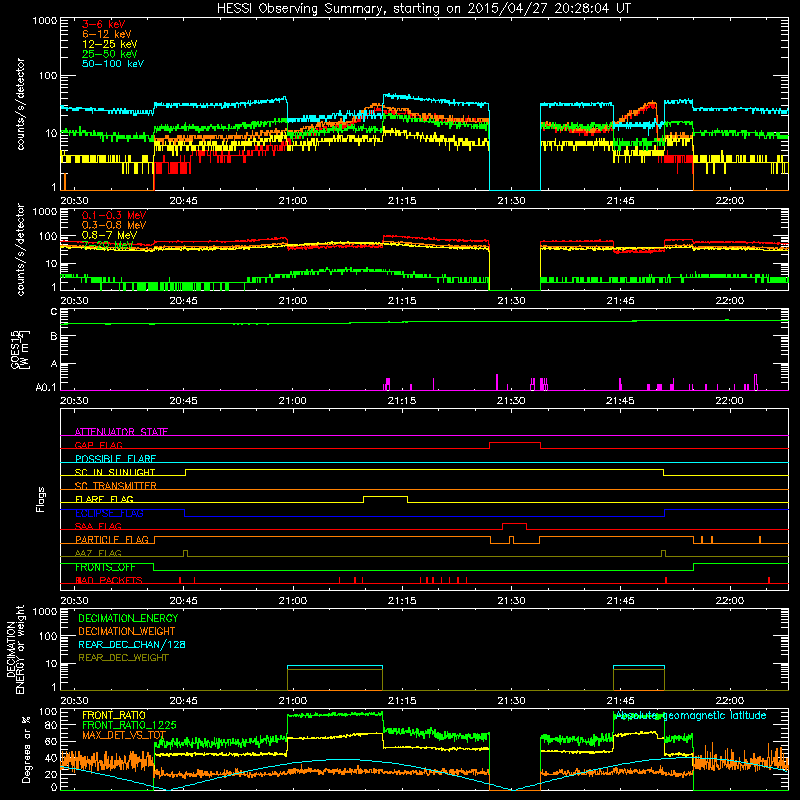Image resolution: width=800 pixels, height=800 pixels.
Task: Click the REAR_DEC_CHAN/128 legend entry
Action: (x=132, y=644)
